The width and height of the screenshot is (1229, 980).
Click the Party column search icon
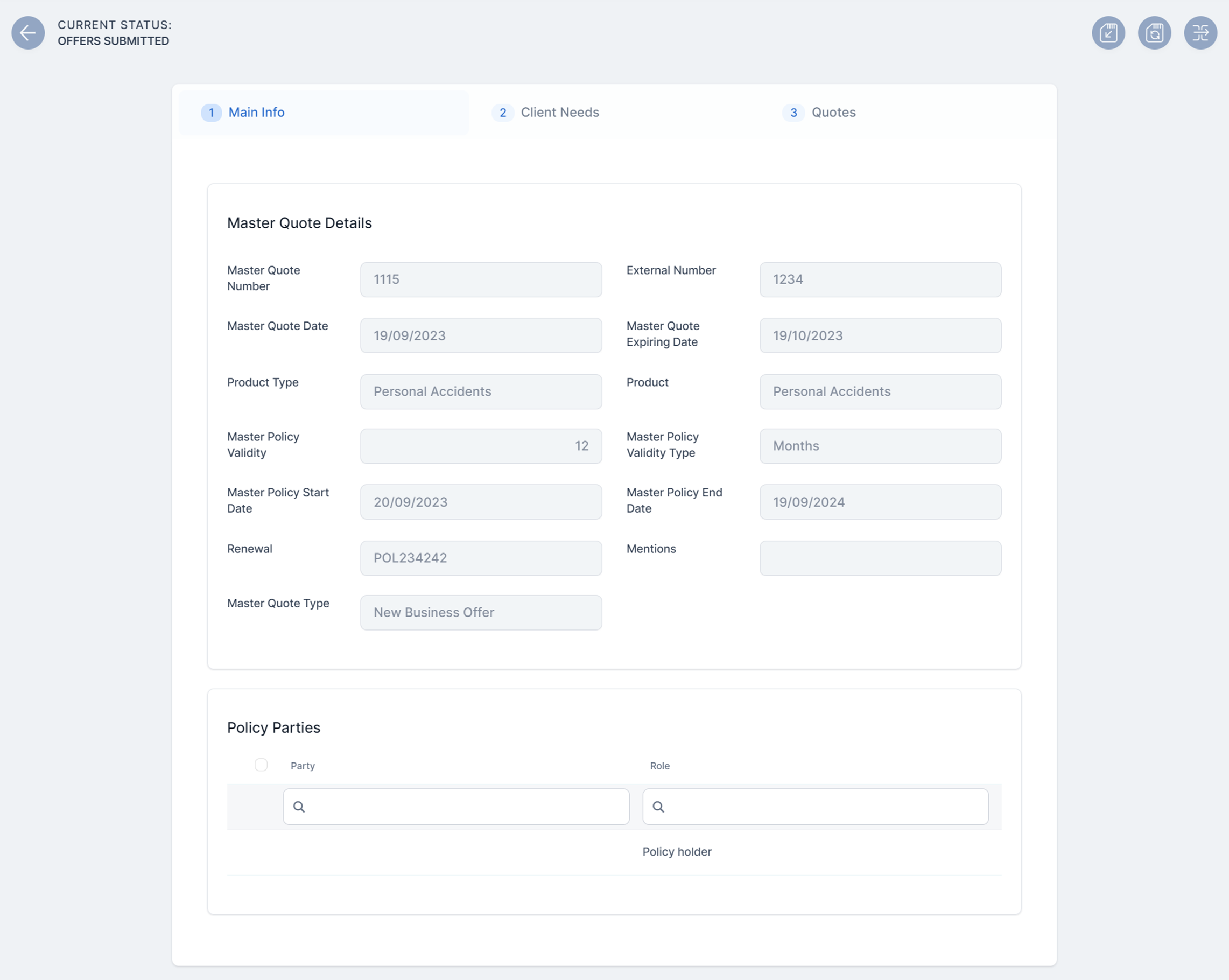[x=299, y=806]
